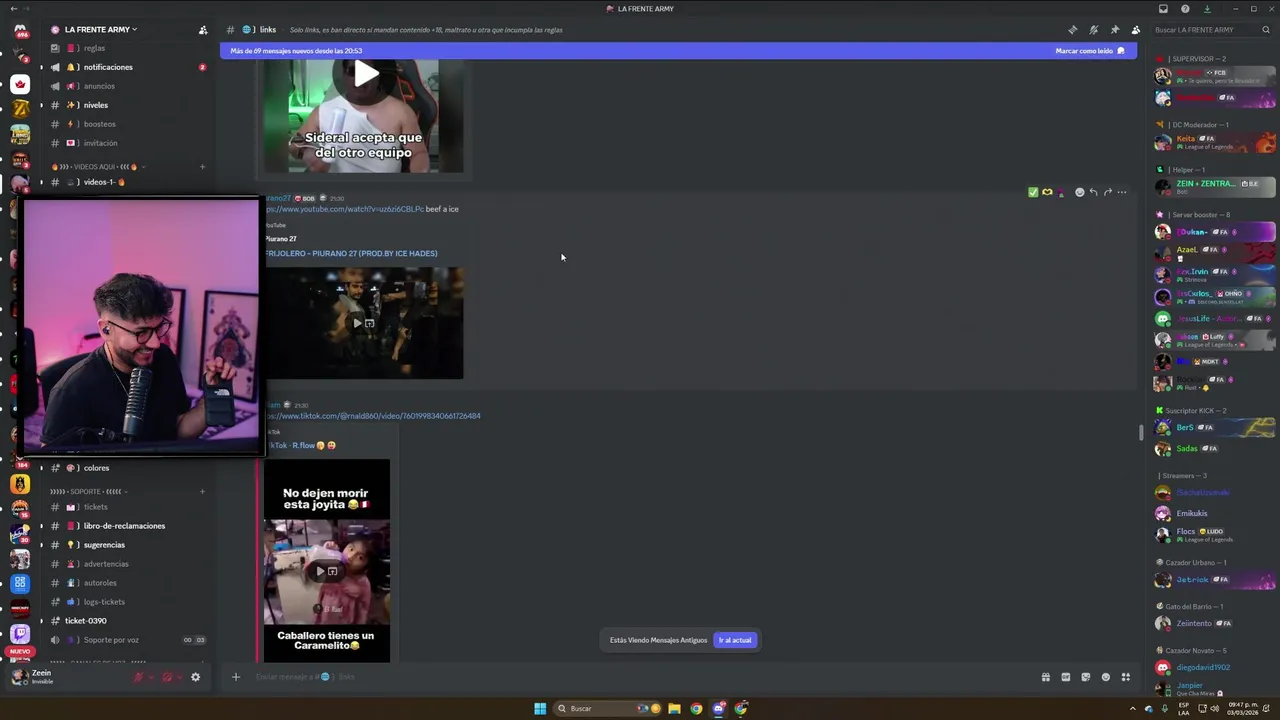Open LA FRENTE ARMY server dropdown

tap(101, 30)
